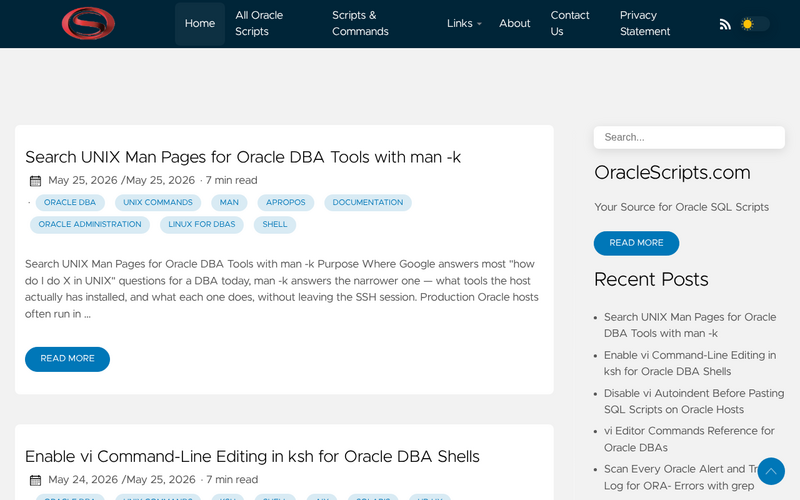Click calendar icon beside May 24, 2026 date
The image size is (800, 500).
point(35,480)
